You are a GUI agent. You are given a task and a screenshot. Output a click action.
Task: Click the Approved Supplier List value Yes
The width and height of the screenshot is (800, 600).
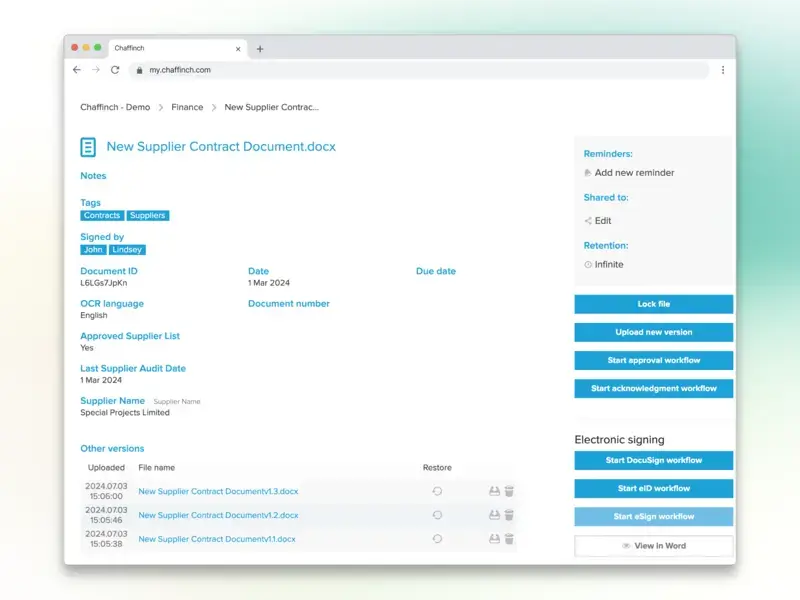[87, 348]
